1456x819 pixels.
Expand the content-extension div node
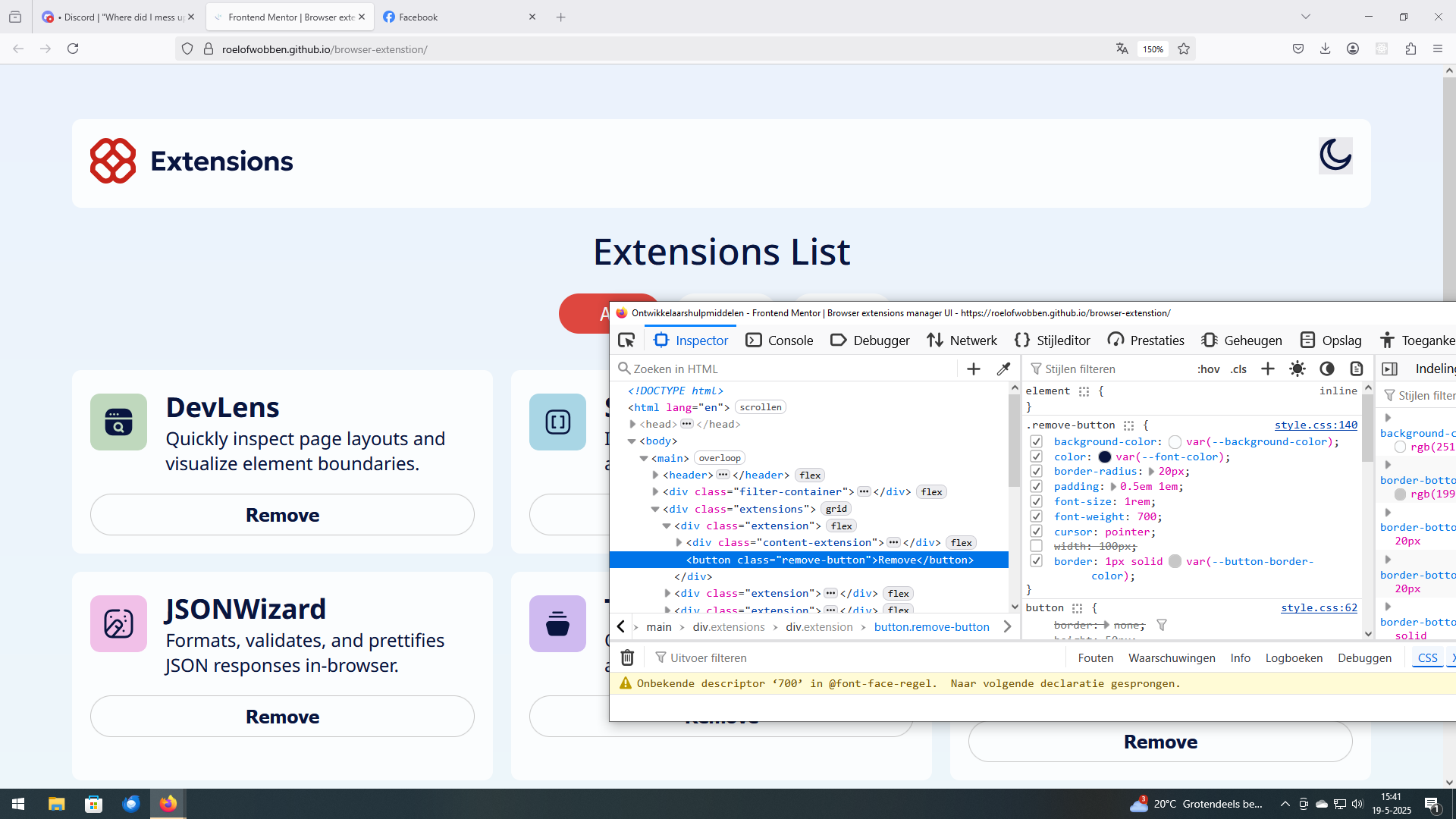coord(679,543)
